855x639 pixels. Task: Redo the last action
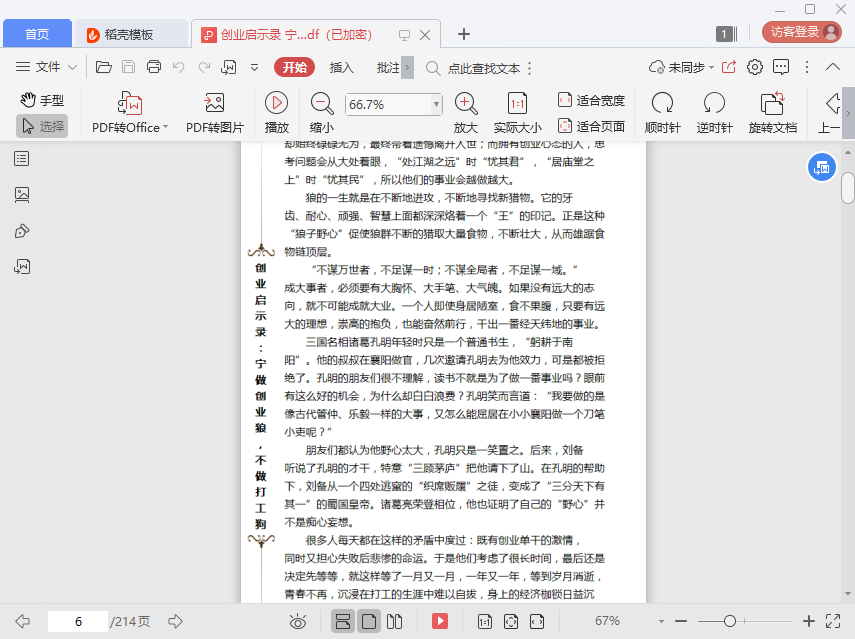pyautogui.click(x=204, y=67)
